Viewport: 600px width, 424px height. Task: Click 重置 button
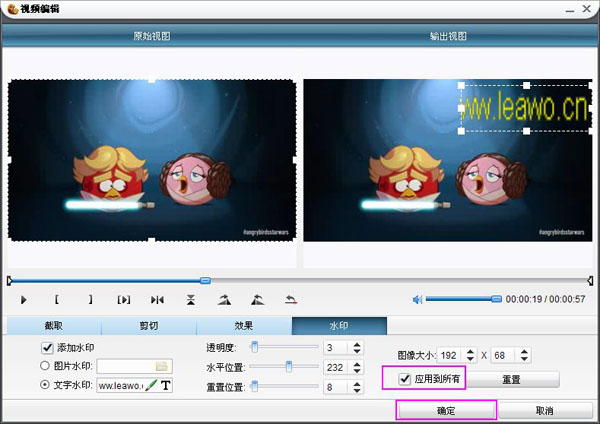click(512, 379)
